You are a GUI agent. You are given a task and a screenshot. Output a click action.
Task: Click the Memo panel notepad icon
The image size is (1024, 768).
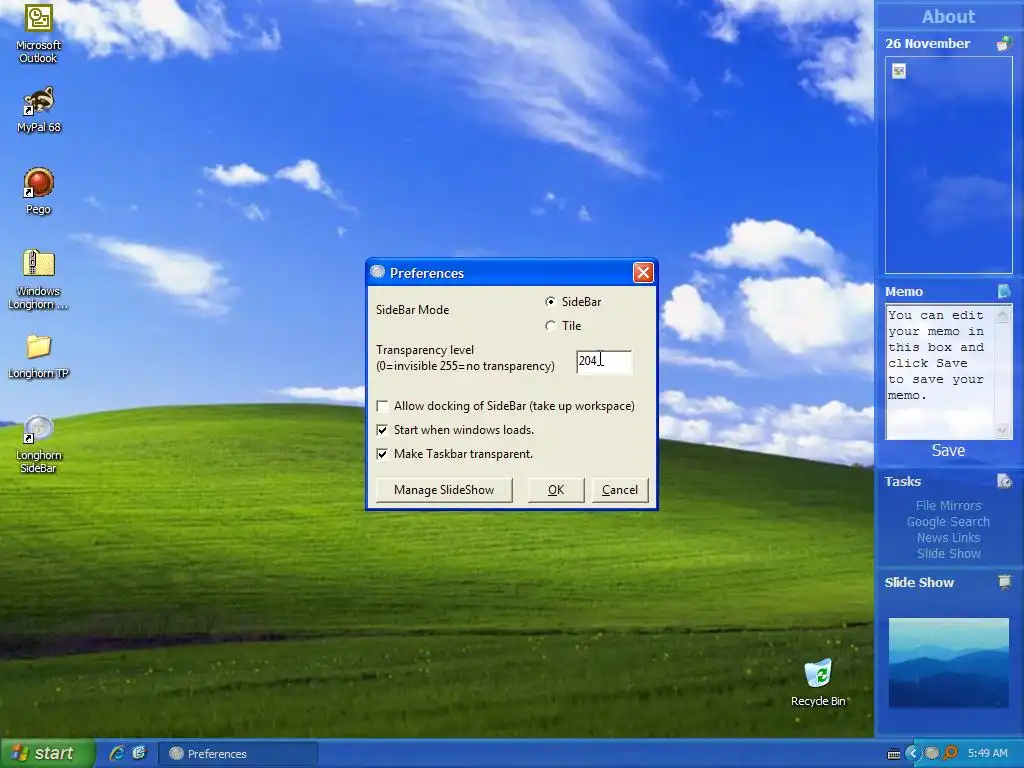point(1004,291)
